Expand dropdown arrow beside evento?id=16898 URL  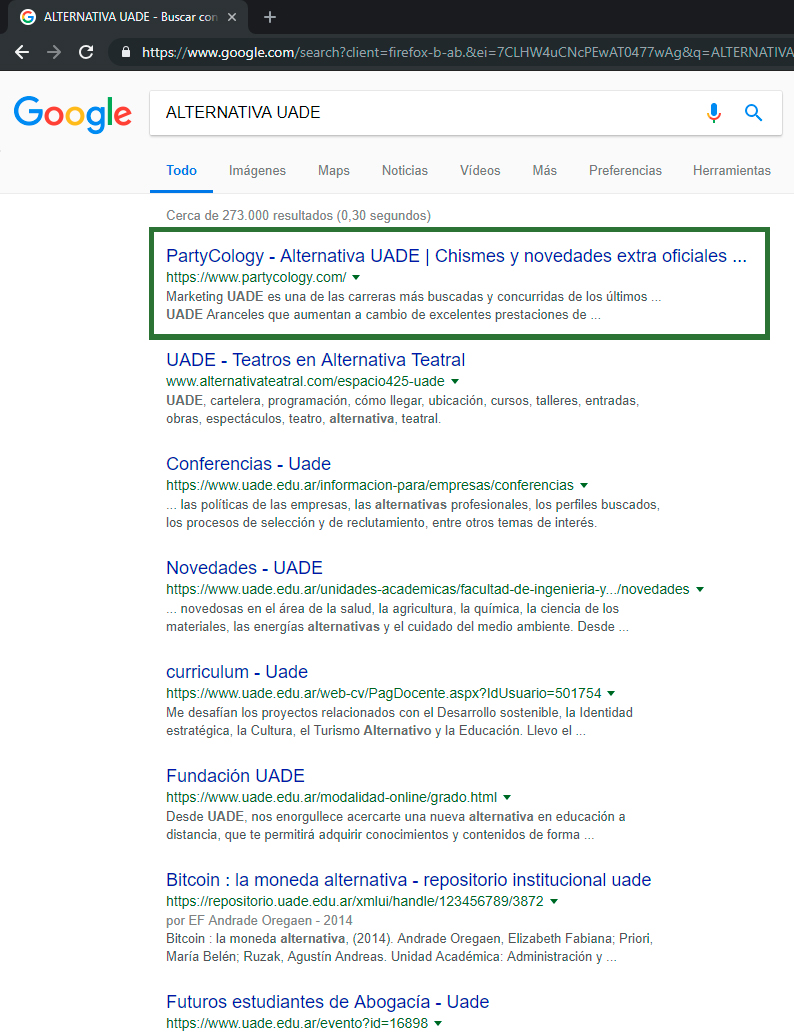coord(437,1023)
